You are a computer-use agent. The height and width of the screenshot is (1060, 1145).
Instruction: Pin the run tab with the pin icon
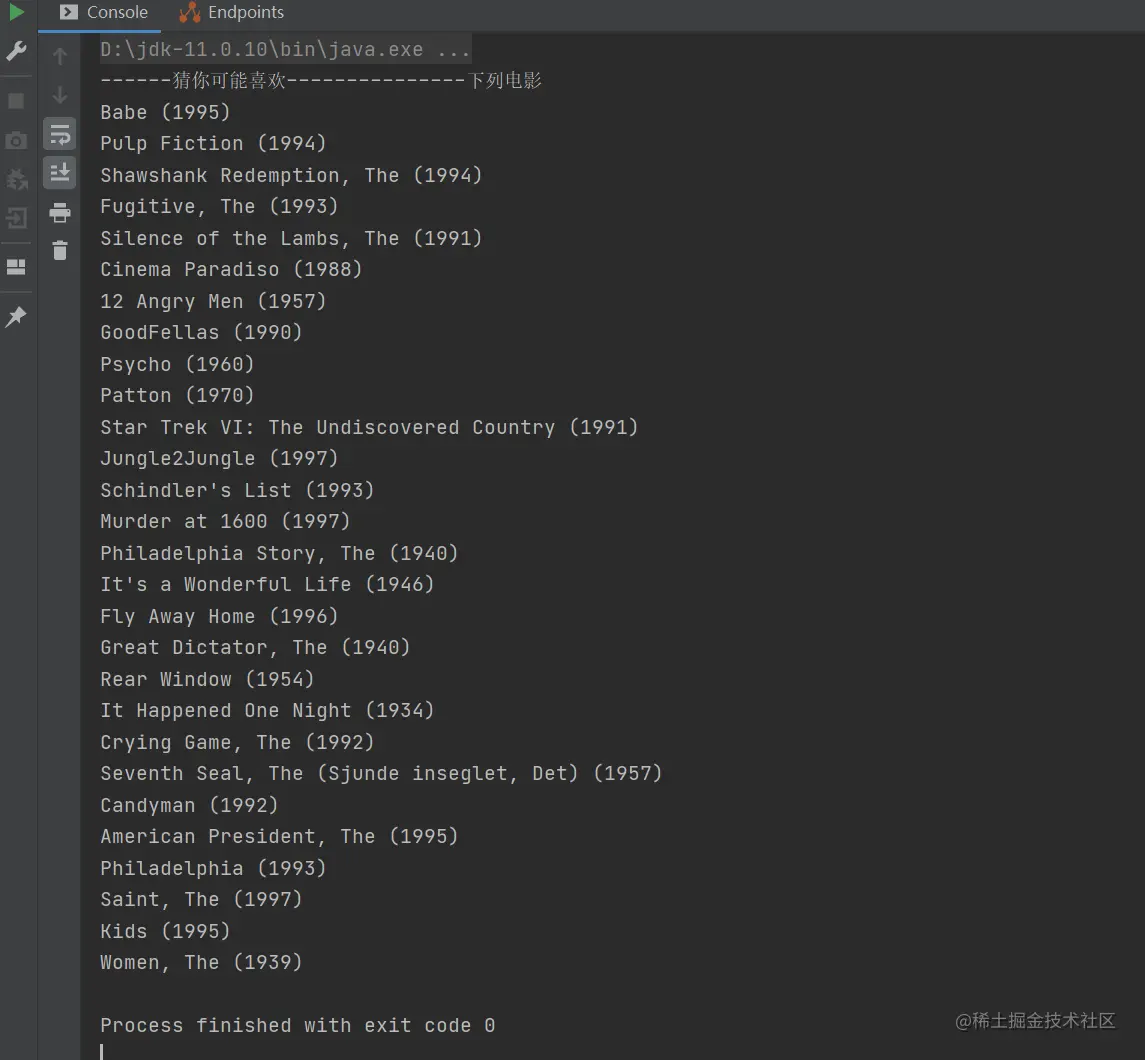[x=16, y=316]
